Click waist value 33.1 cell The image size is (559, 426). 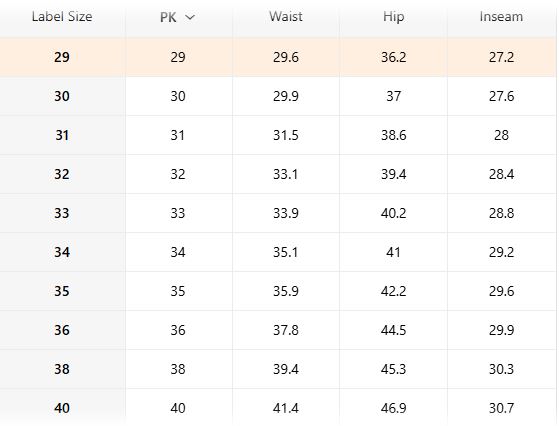(286, 174)
